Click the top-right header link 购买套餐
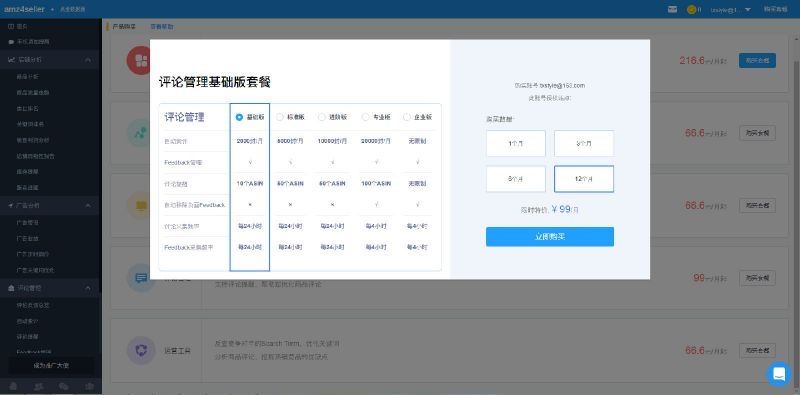 [776, 9]
